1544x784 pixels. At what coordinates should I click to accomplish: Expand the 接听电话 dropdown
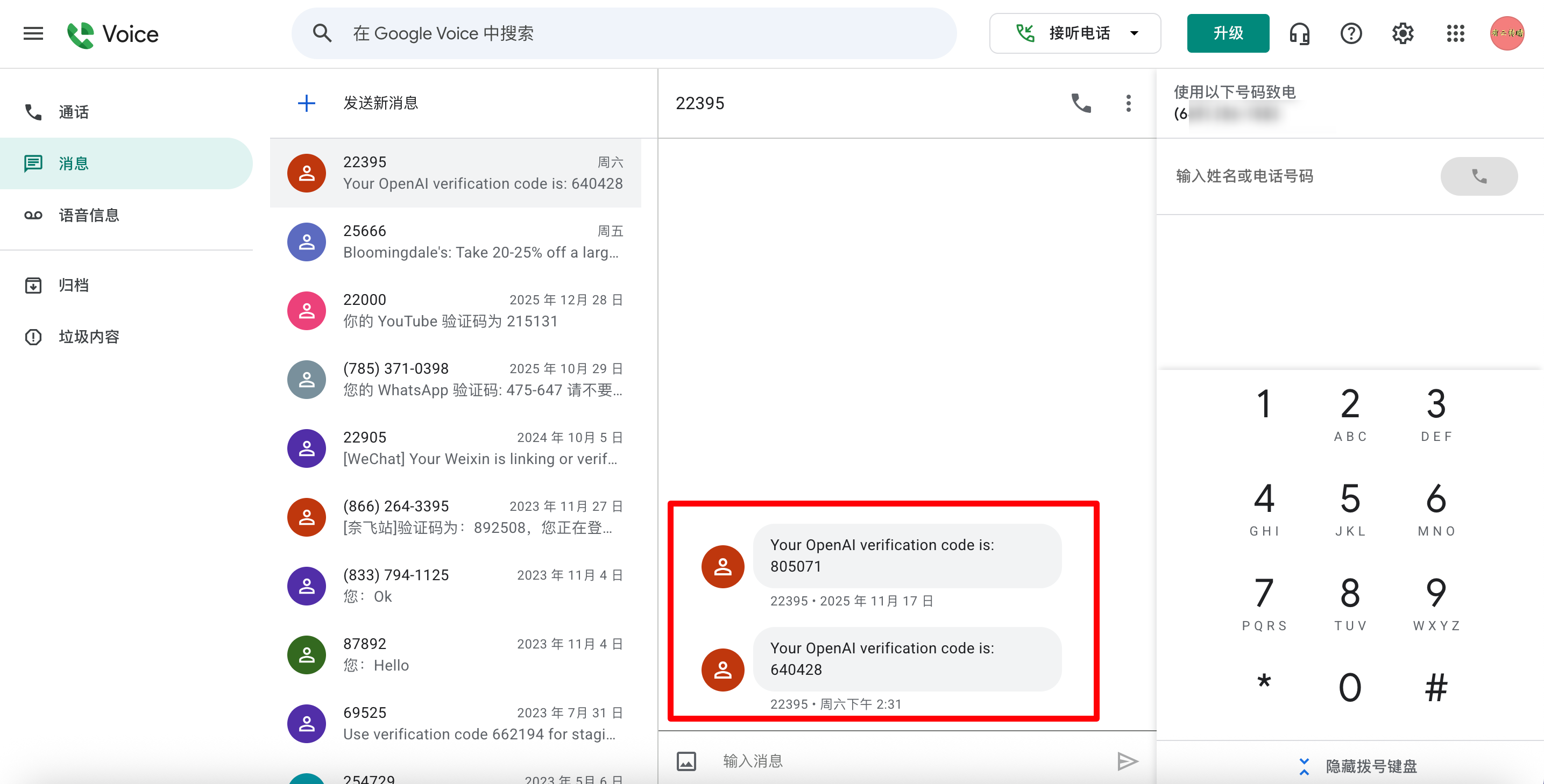[x=1134, y=33]
